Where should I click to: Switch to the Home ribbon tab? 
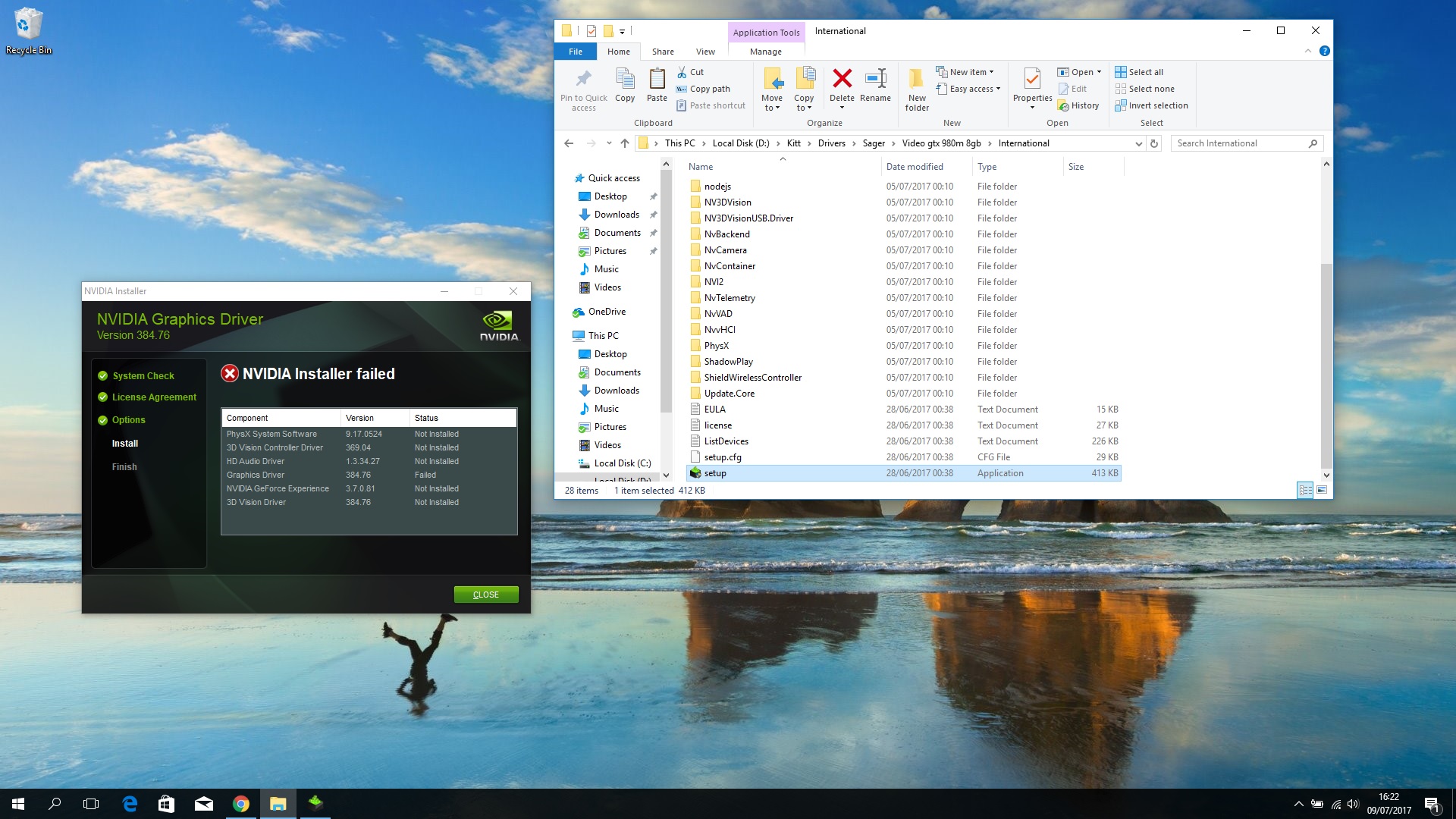[x=619, y=52]
